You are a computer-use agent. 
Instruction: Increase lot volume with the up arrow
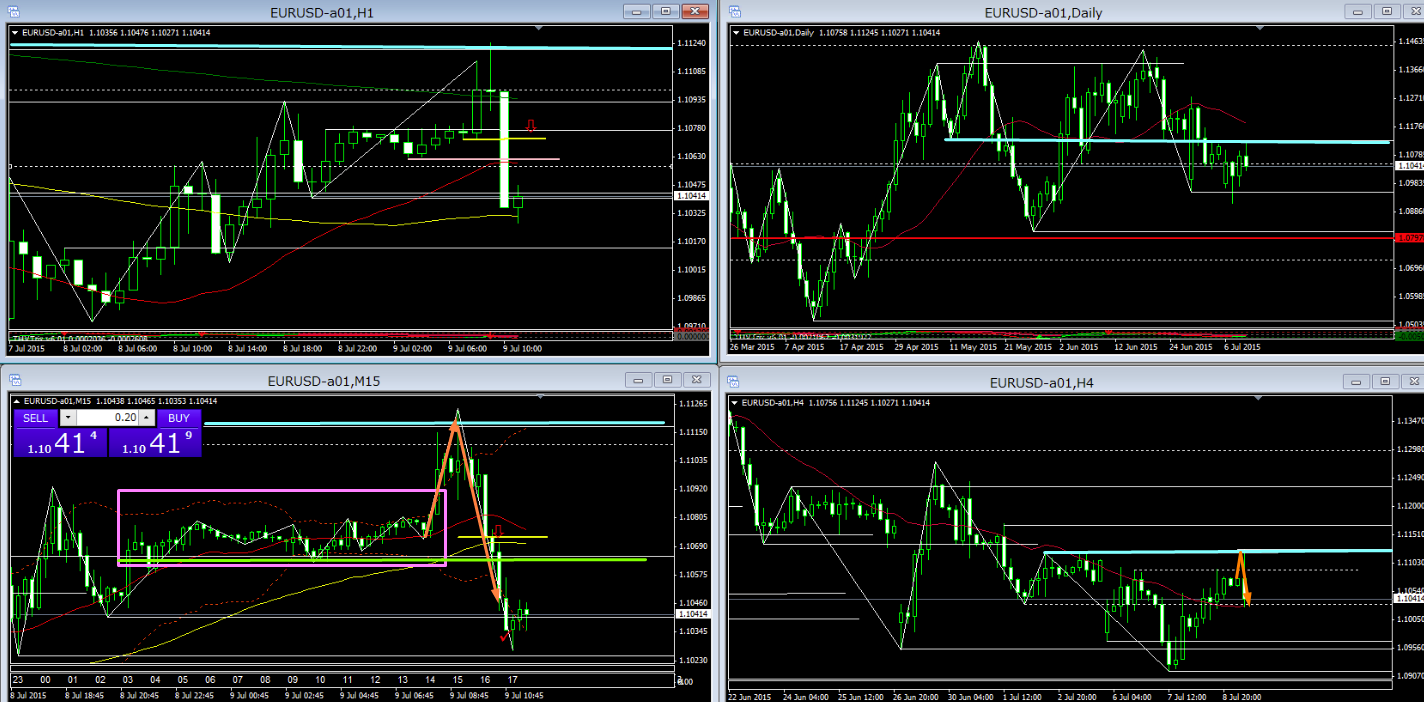(147, 418)
